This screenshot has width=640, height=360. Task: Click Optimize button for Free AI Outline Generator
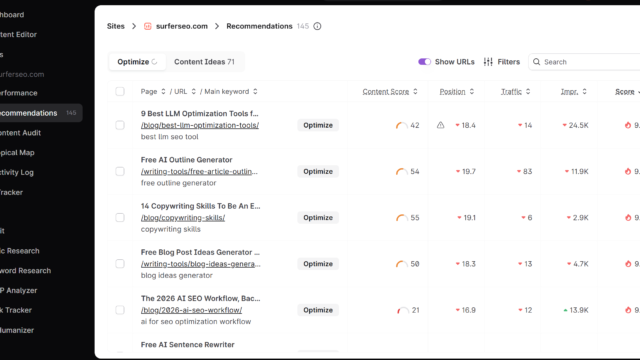tap(318, 171)
